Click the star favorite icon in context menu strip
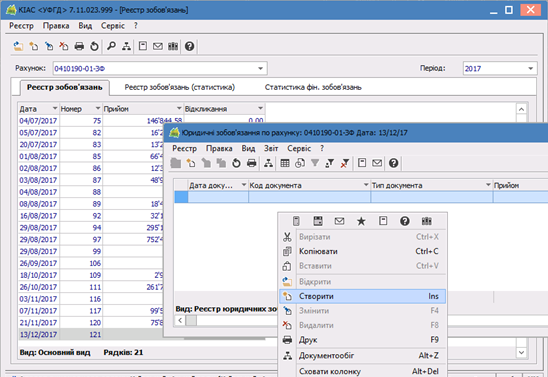This screenshot has width=548, height=377. (361, 221)
